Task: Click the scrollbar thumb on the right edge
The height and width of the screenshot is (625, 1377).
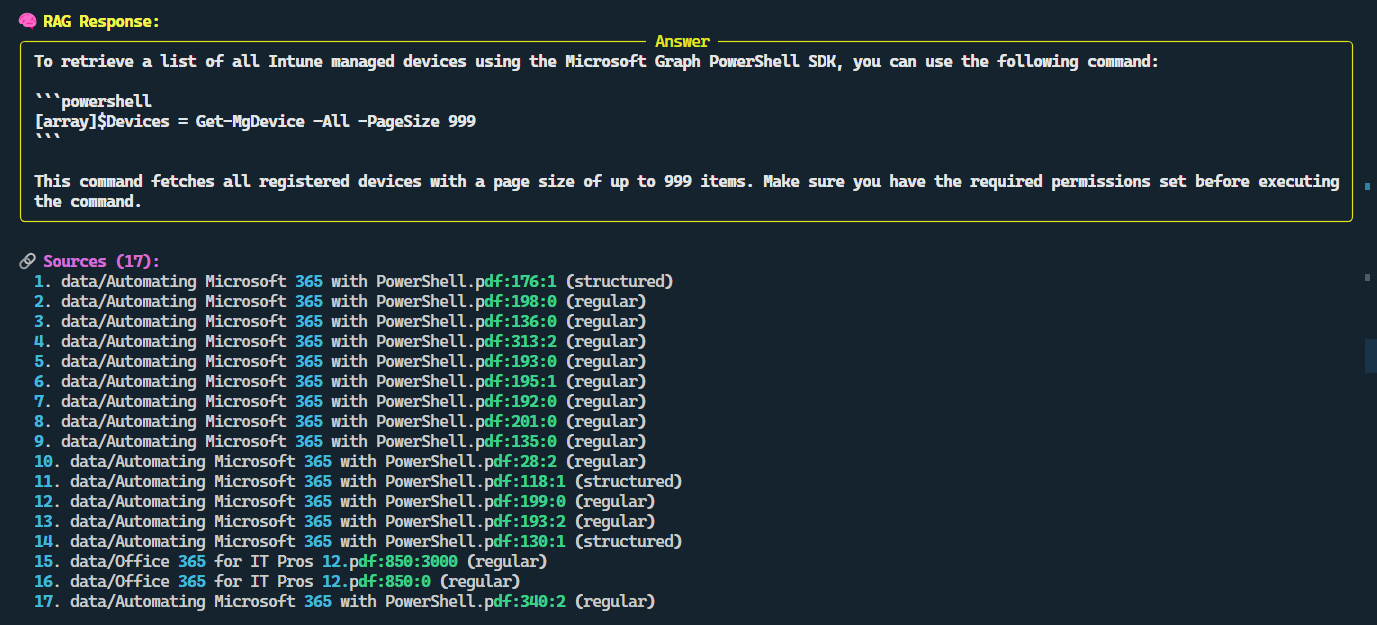Action: tap(1370, 356)
